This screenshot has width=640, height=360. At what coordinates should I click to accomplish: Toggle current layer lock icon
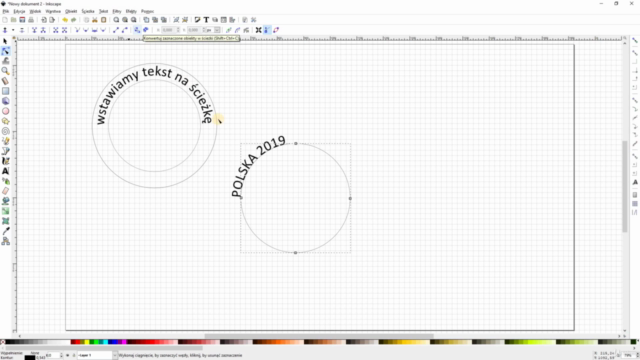coord(73,356)
